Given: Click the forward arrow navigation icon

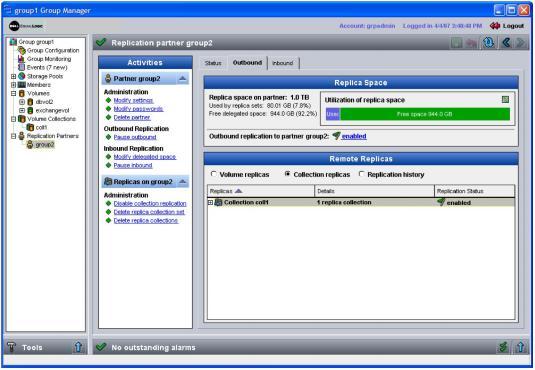Looking at the screenshot, I should click(521, 43).
